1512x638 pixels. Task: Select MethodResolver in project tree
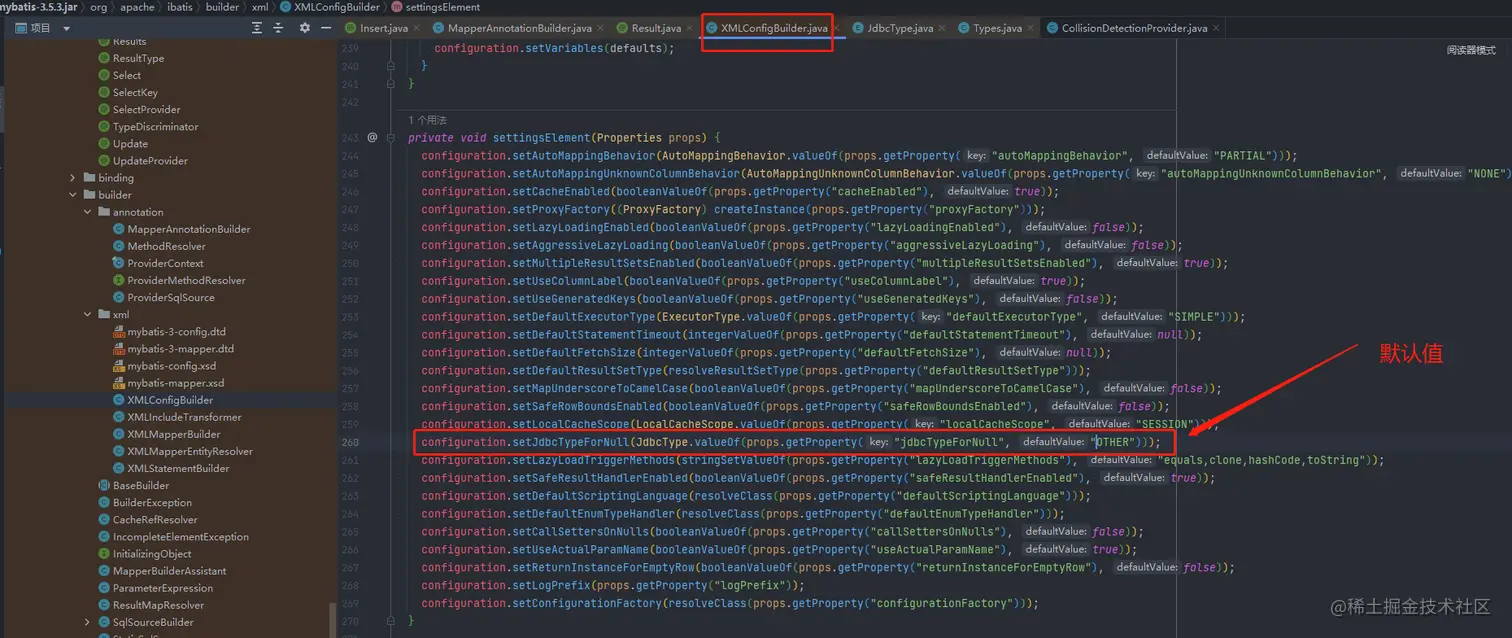(x=166, y=246)
